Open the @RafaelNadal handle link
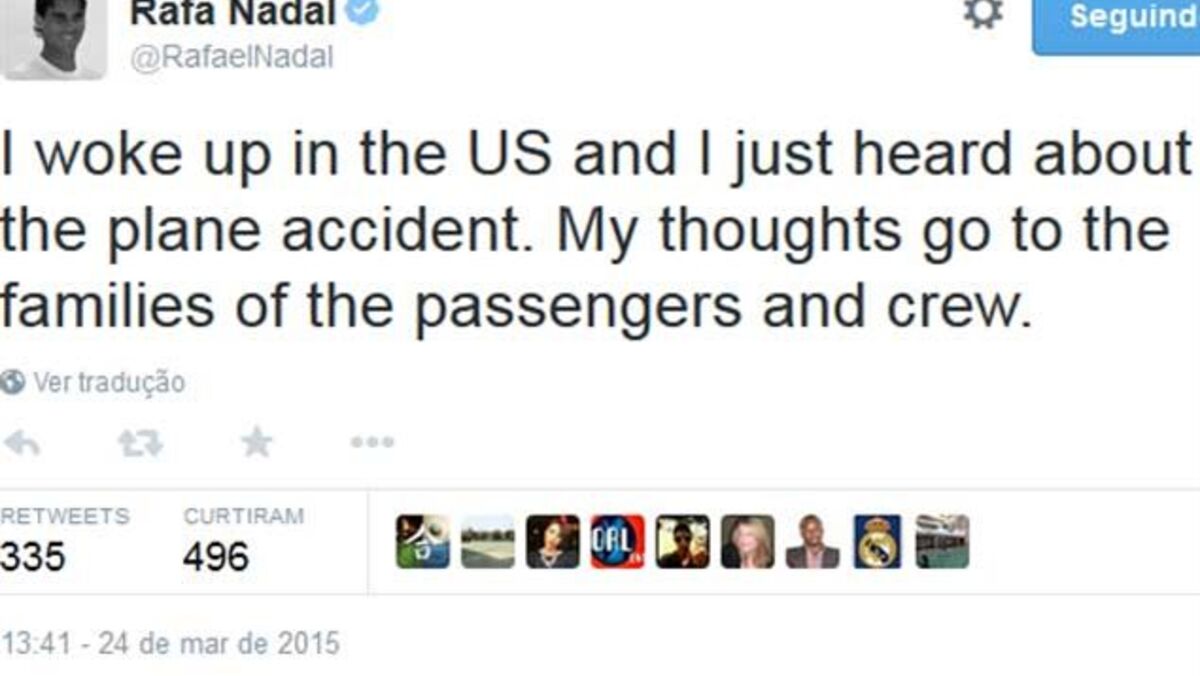This screenshot has width=1200, height=676. [231, 58]
